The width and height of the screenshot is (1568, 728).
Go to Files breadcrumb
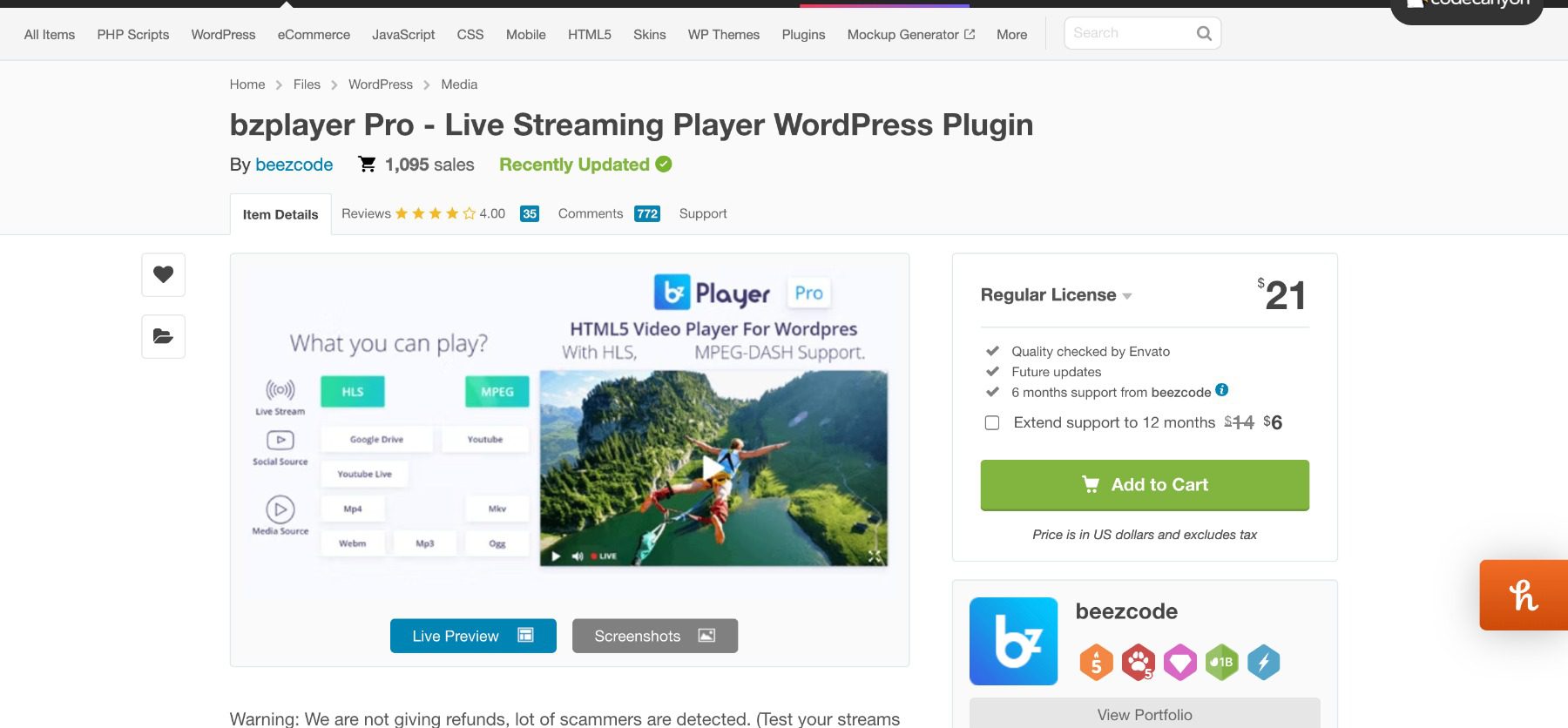[307, 84]
